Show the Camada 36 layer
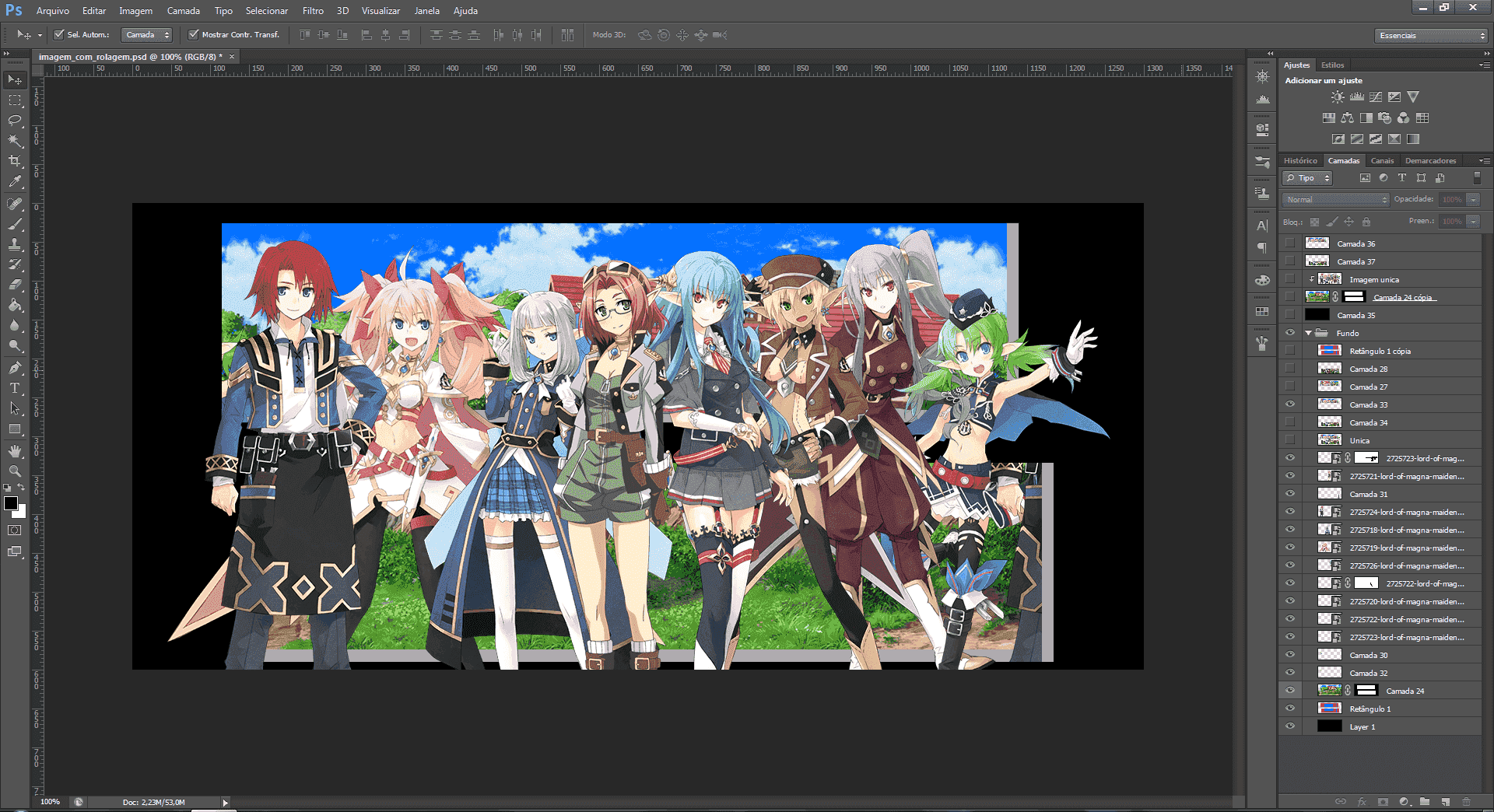This screenshot has height=812, width=1494. pos(1290,243)
